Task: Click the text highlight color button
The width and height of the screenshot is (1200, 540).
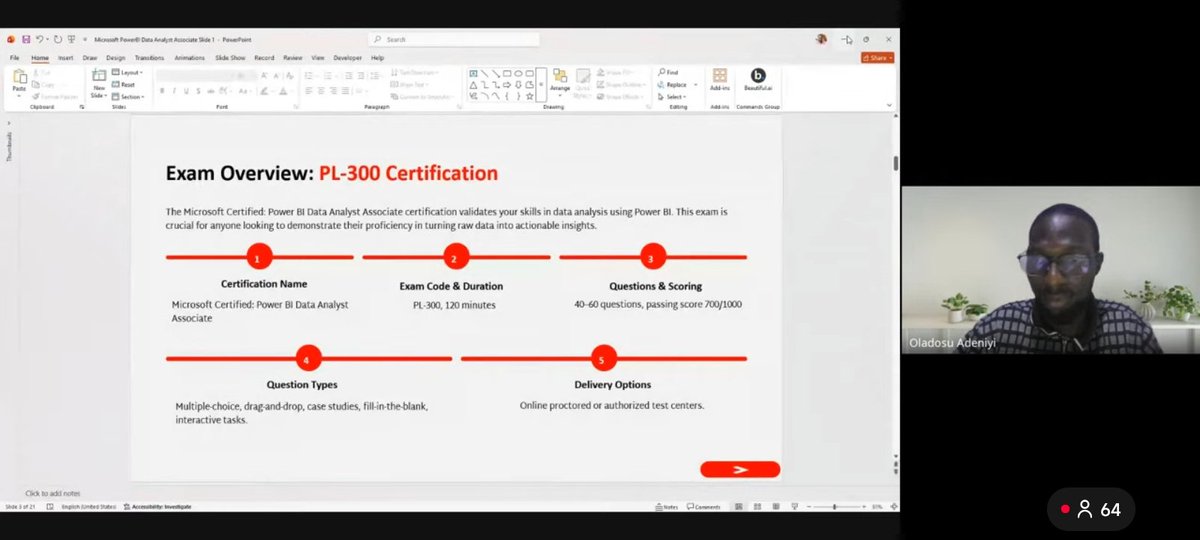Action: (264, 91)
